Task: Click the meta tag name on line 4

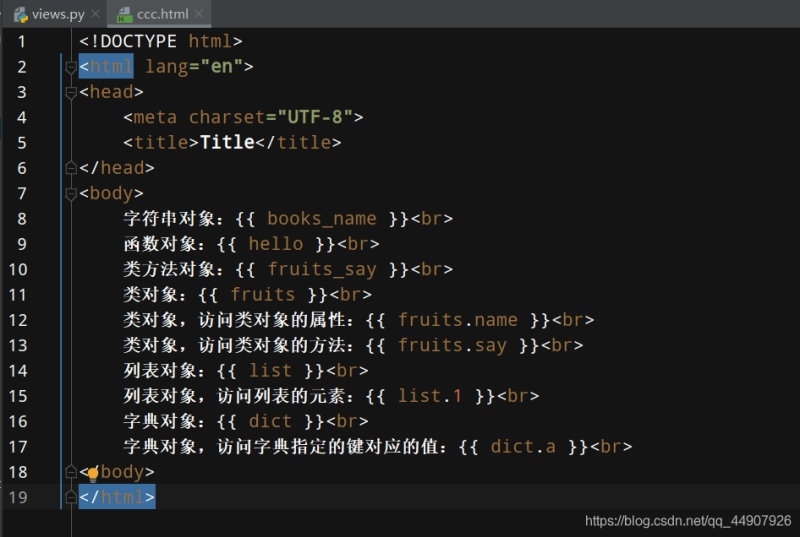Action: point(155,117)
